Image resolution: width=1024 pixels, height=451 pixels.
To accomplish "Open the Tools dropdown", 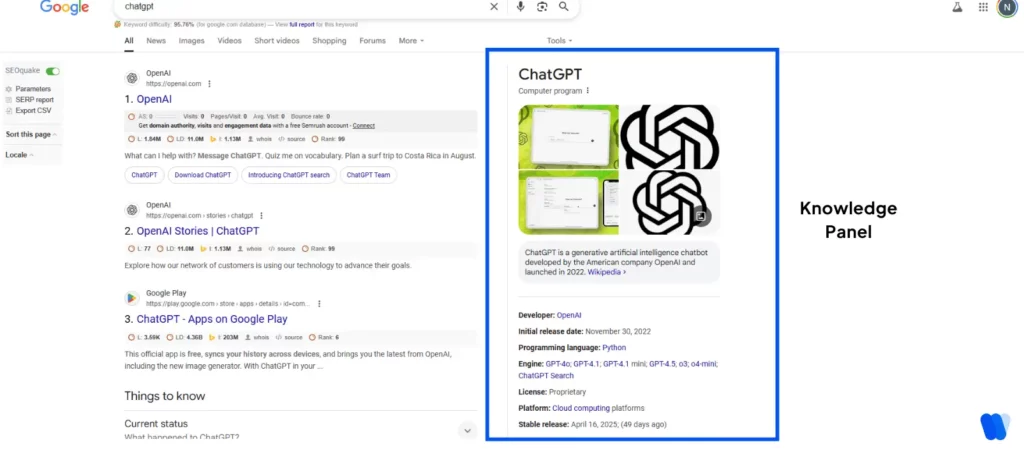I will (559, 40).
